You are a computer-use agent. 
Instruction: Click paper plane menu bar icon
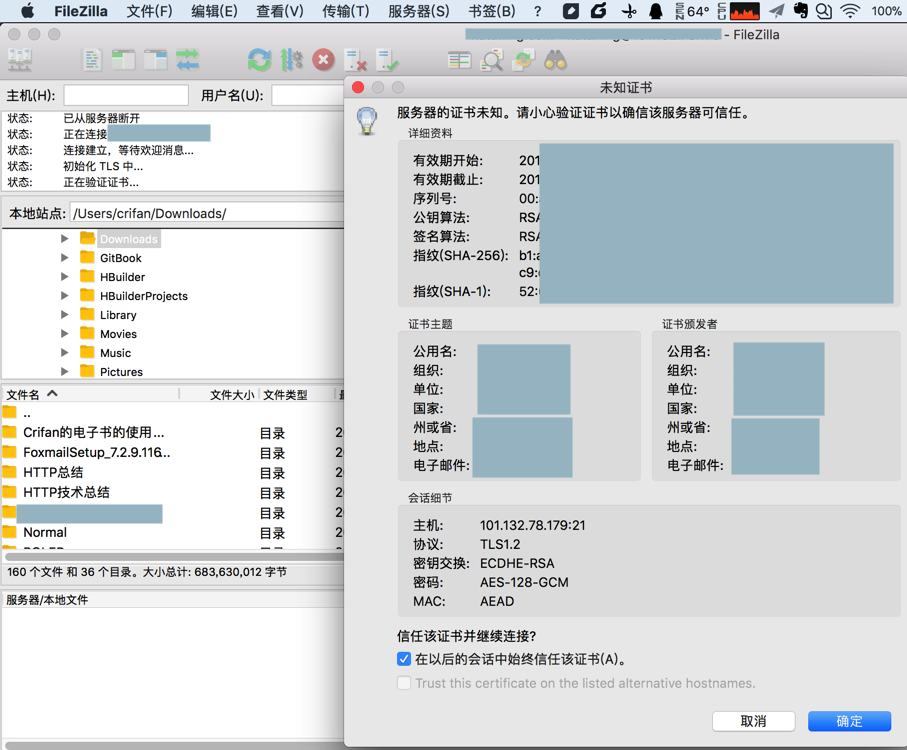coord(777,11)
